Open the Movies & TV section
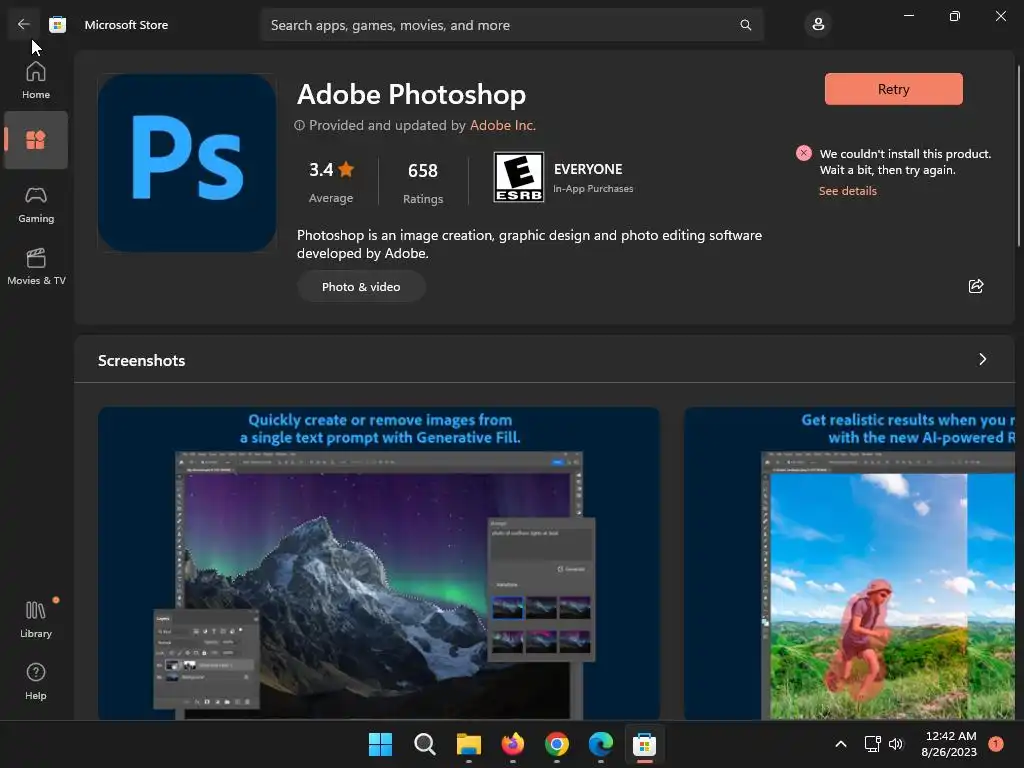The height and width of the screenshot is (768, 1024). [36, 266]
